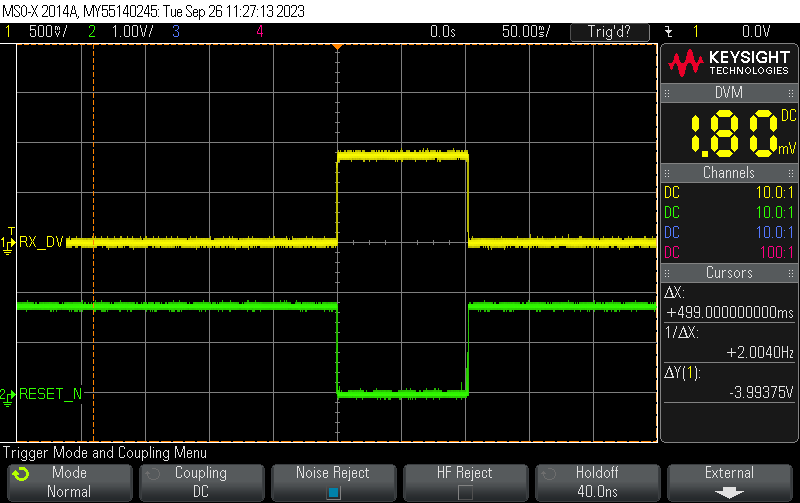
Task: Click the yellow RX_DV pulse high level
Action: [403, 155]
